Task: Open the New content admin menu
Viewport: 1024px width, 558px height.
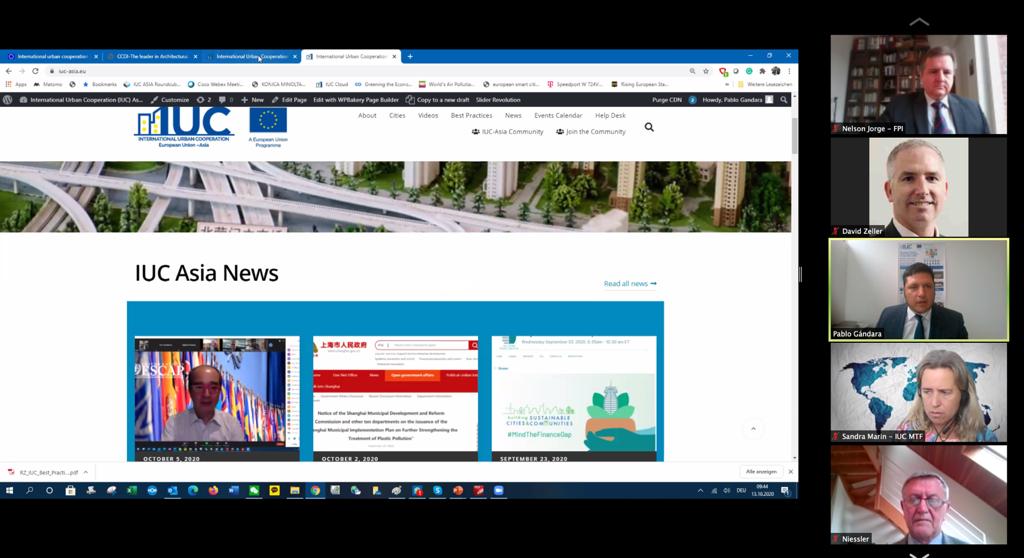Action: [252, 100]
